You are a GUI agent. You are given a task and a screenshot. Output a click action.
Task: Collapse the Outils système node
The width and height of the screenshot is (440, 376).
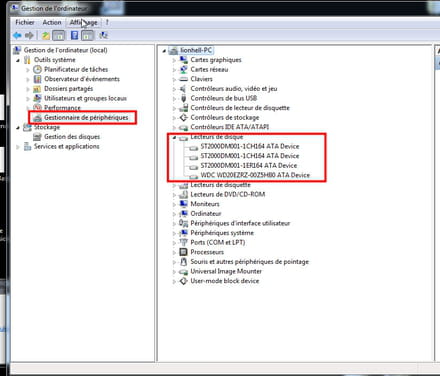[x=18, y=60]
